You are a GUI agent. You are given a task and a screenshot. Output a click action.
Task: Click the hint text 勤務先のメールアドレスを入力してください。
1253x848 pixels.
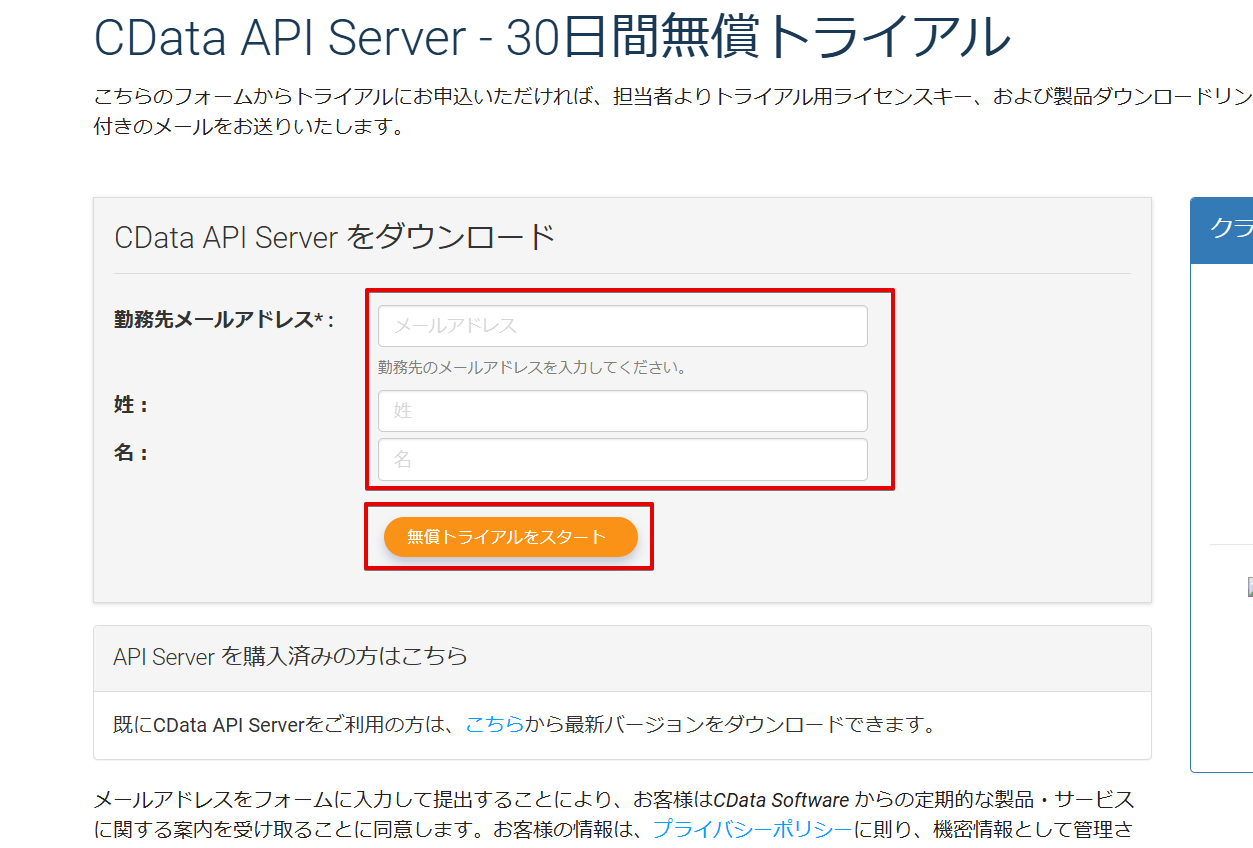pyautogui.click(x=533, y=367)
